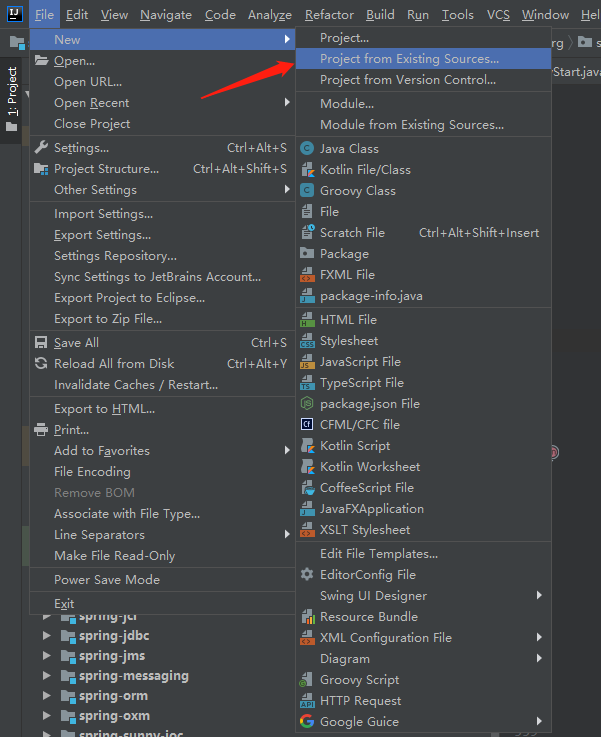Viewport: 601px width, 737px height.
Task: Click the package.json File icon
Action: [x=307, y=403]
